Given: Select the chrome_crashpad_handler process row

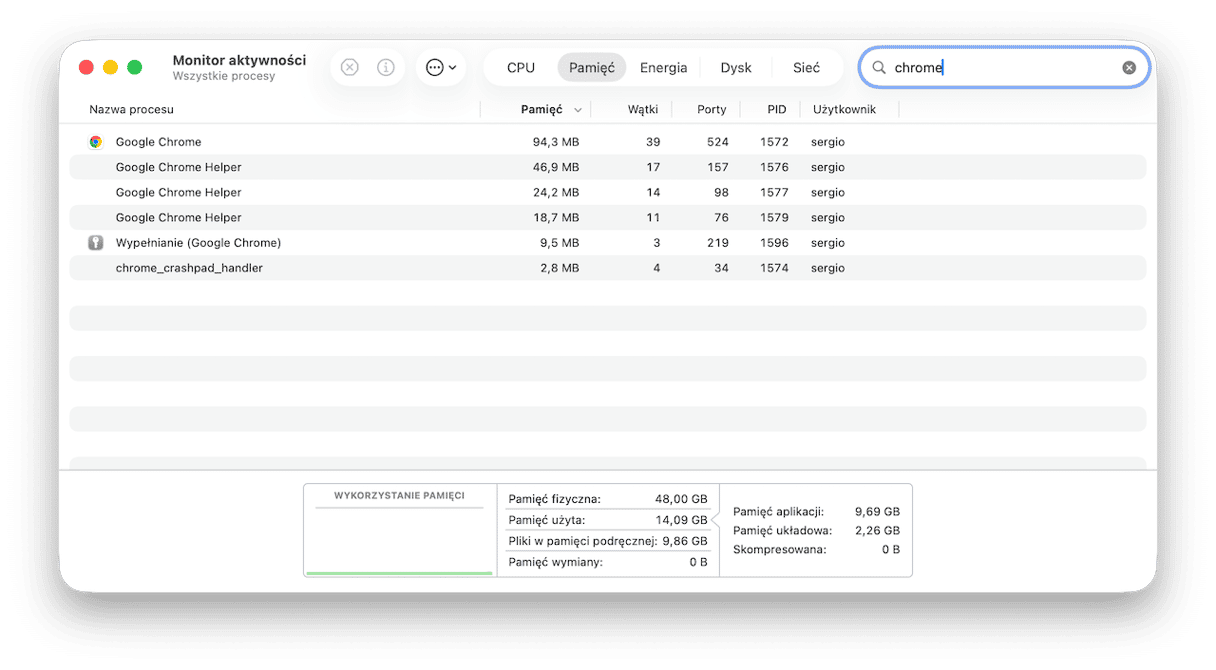Looking at the screenshot, I should pyautogui.click(x=608, y=268).
